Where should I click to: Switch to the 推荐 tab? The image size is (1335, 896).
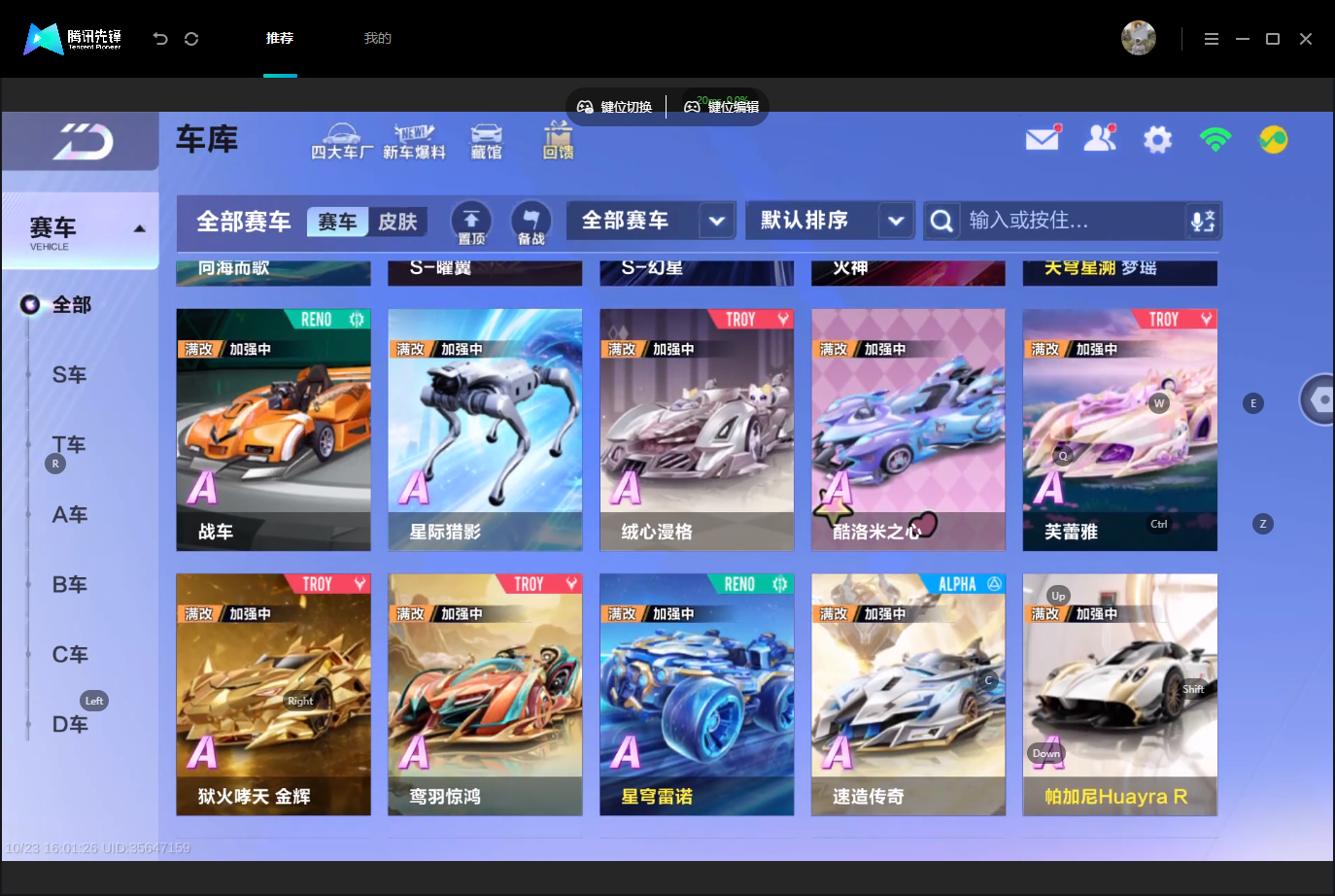[280, 39]
